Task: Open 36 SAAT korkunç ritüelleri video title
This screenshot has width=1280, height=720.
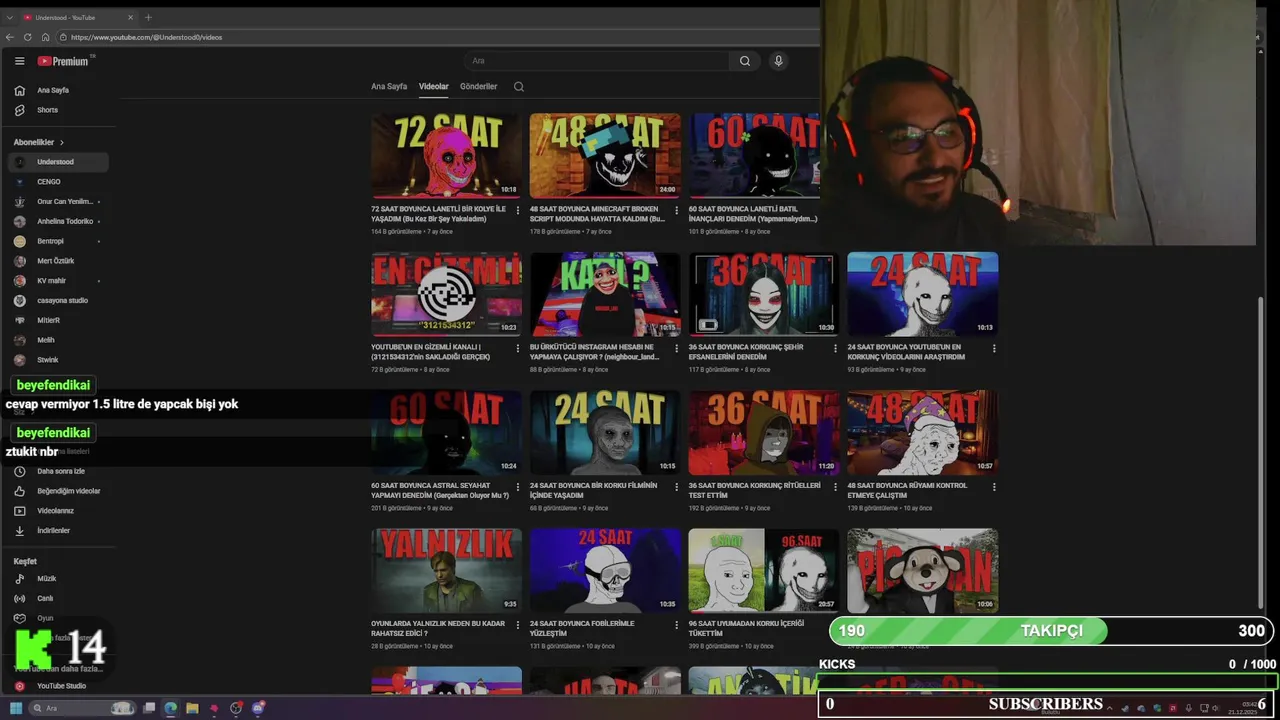Action: pos(754,490)
